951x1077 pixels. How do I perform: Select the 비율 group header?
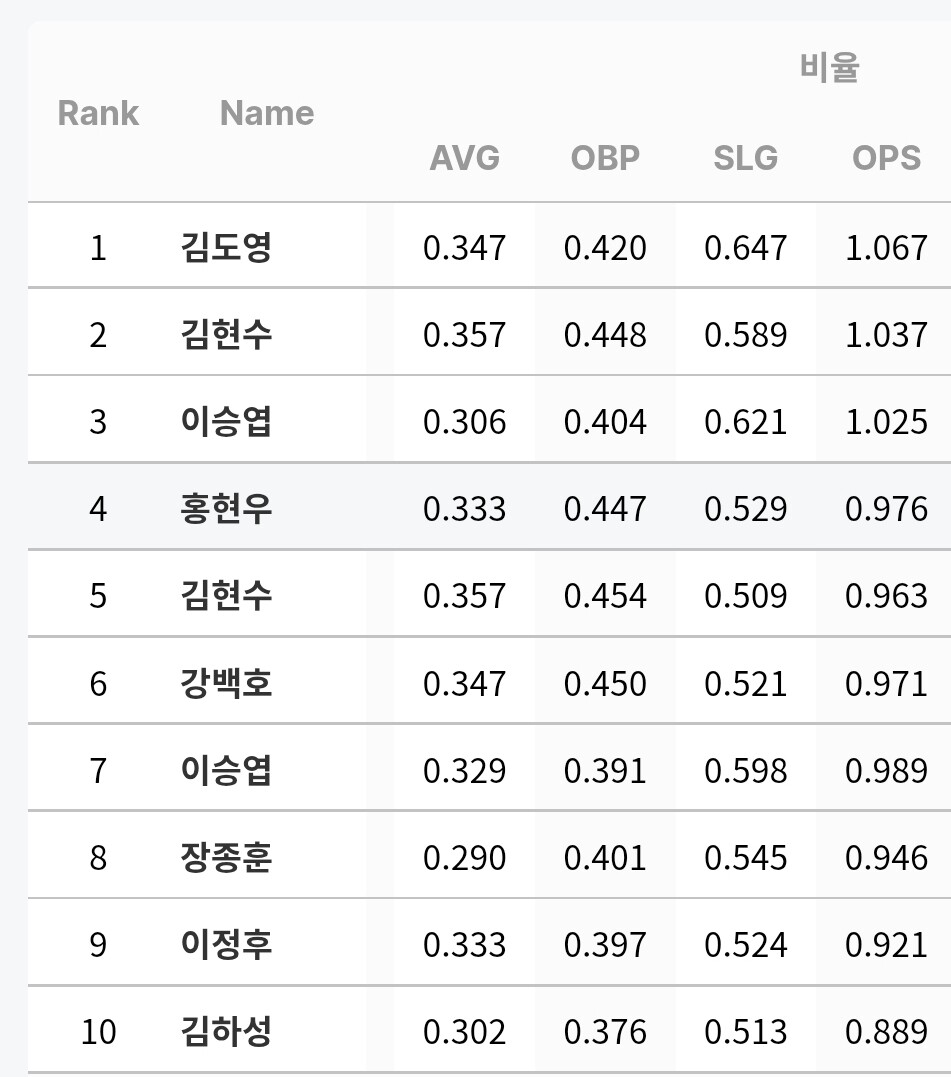tap(829, 69)
